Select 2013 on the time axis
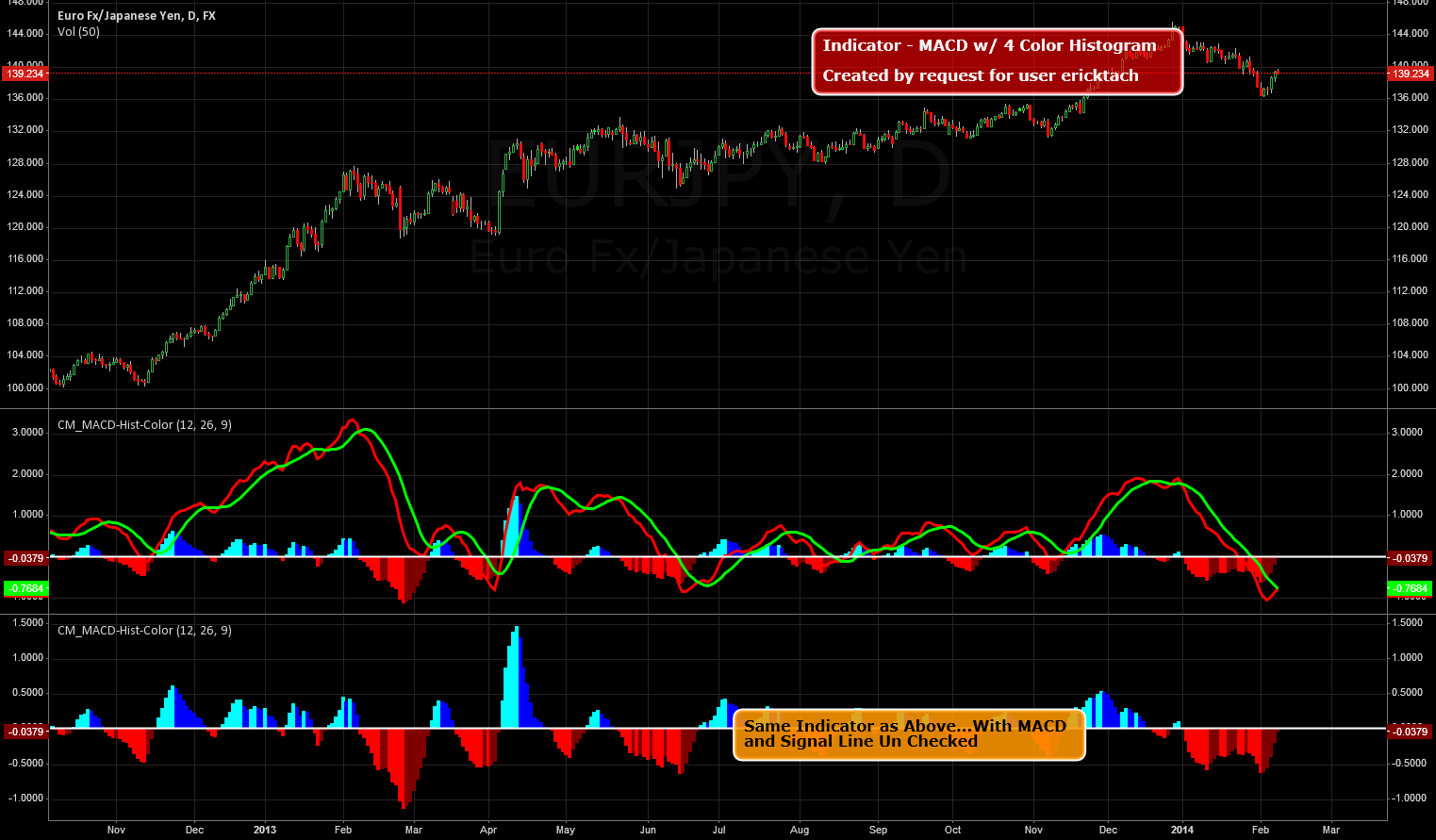Image resolution: width=1436 pixels, height=840 pixels. tap(265, 830)
